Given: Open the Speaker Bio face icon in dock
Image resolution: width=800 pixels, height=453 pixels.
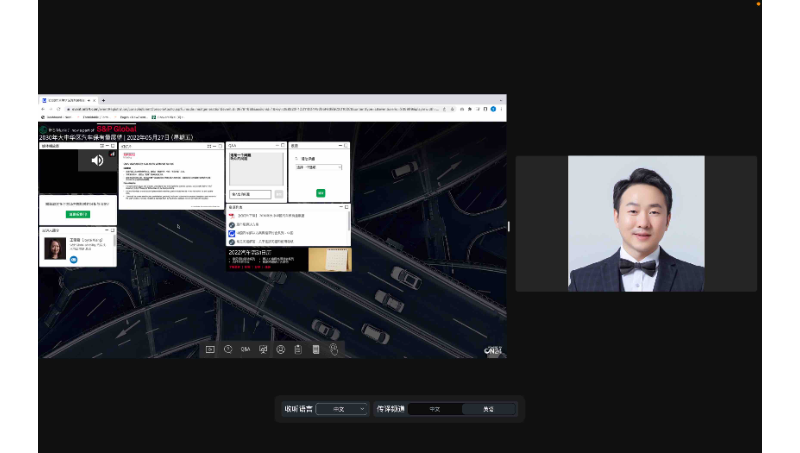Looking at the screenshot, I should [x=281, y=349].
